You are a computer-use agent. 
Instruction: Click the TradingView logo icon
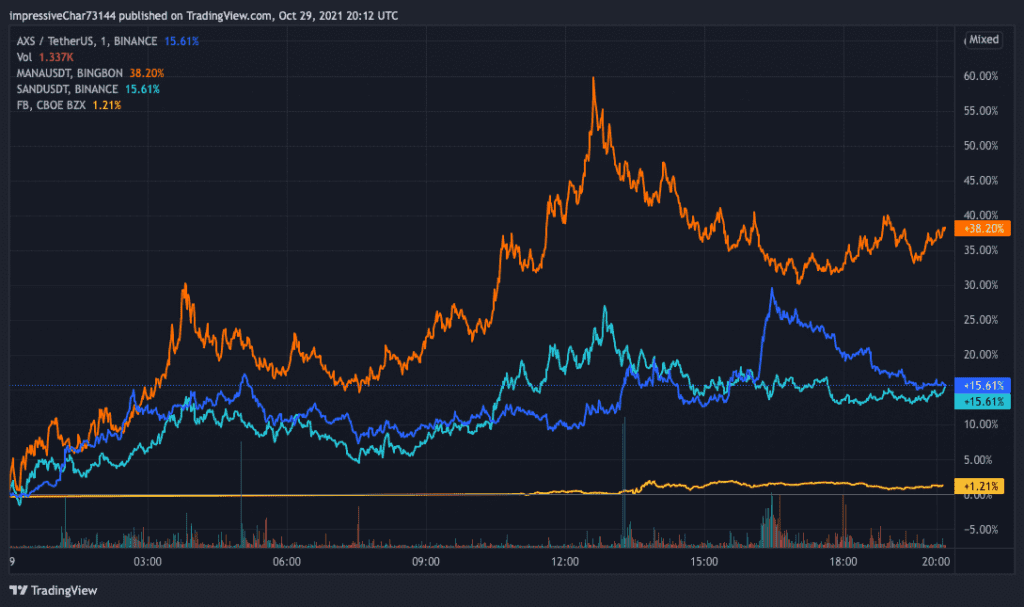click(19, 589)
